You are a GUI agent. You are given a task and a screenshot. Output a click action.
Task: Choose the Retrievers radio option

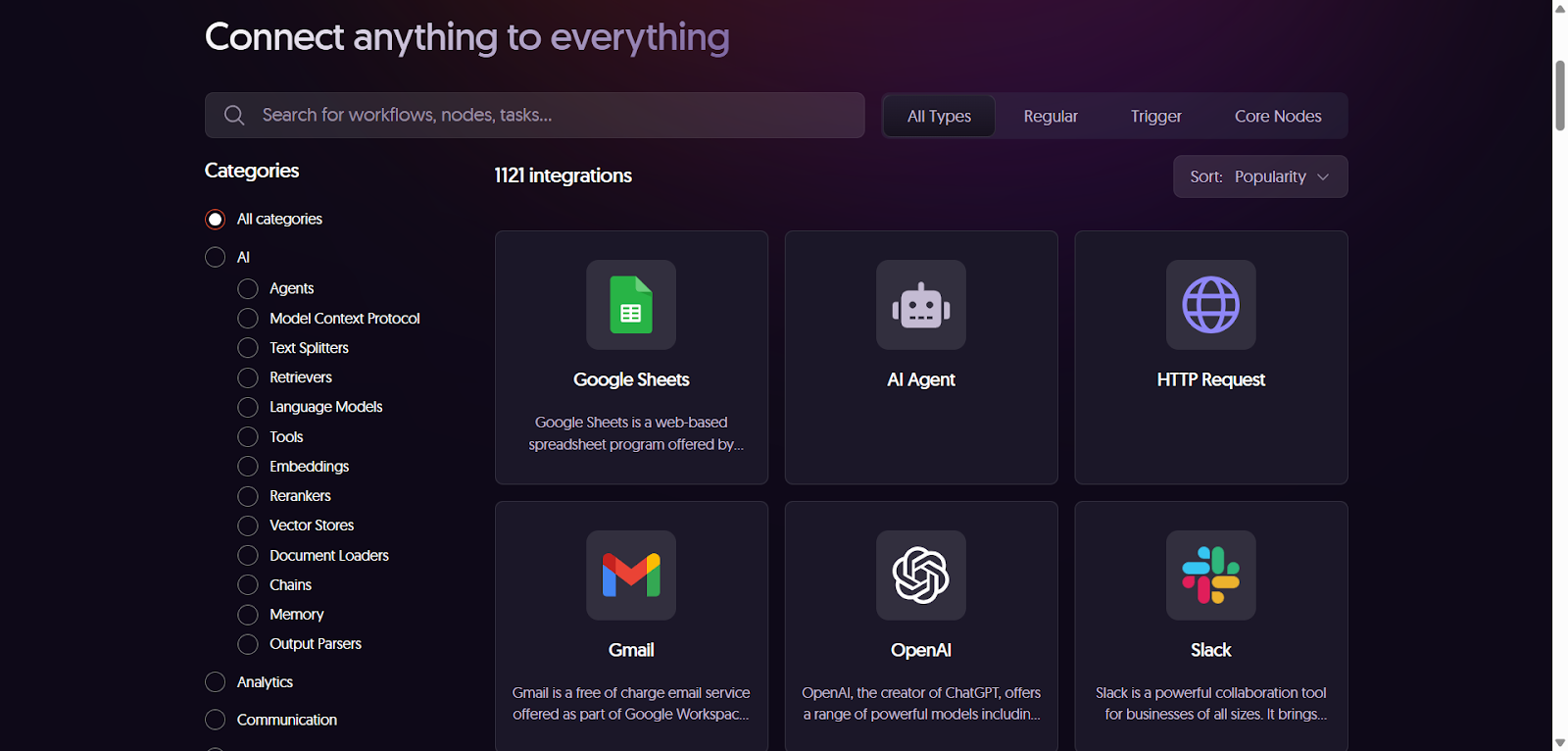tap(248, 377)
